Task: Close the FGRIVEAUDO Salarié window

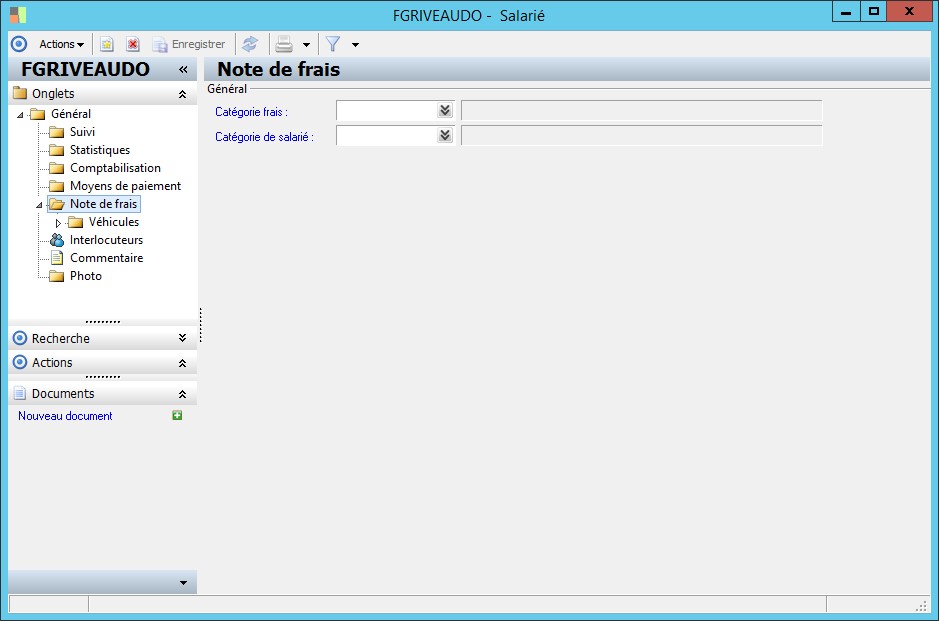Action: coord(909,11)
